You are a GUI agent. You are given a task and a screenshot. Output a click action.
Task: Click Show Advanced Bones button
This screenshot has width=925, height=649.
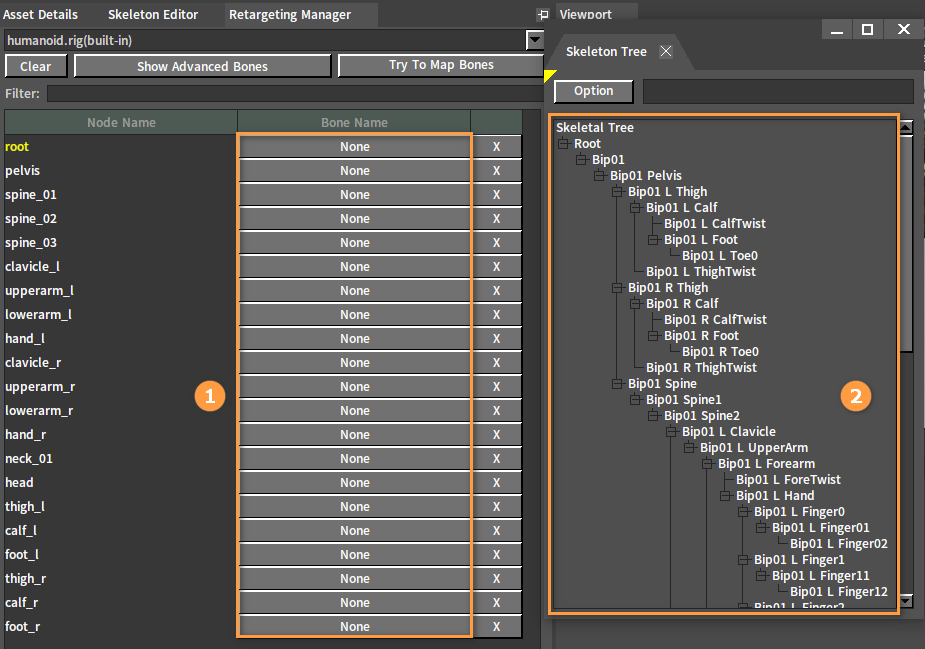click(202, 66)
